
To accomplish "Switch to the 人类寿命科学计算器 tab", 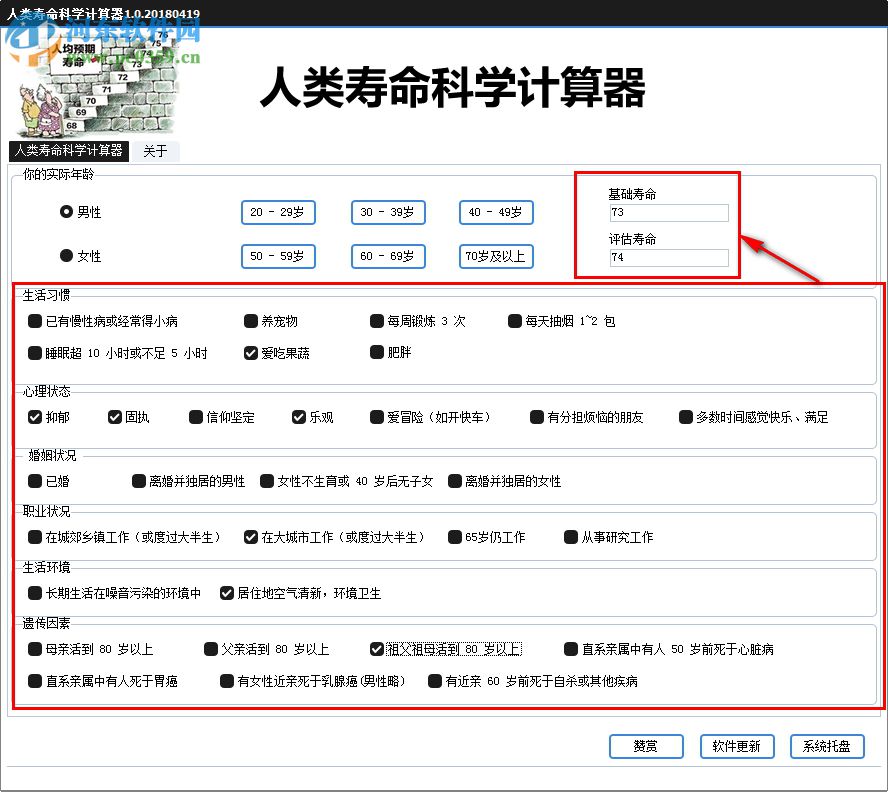I will click(68, 151).
